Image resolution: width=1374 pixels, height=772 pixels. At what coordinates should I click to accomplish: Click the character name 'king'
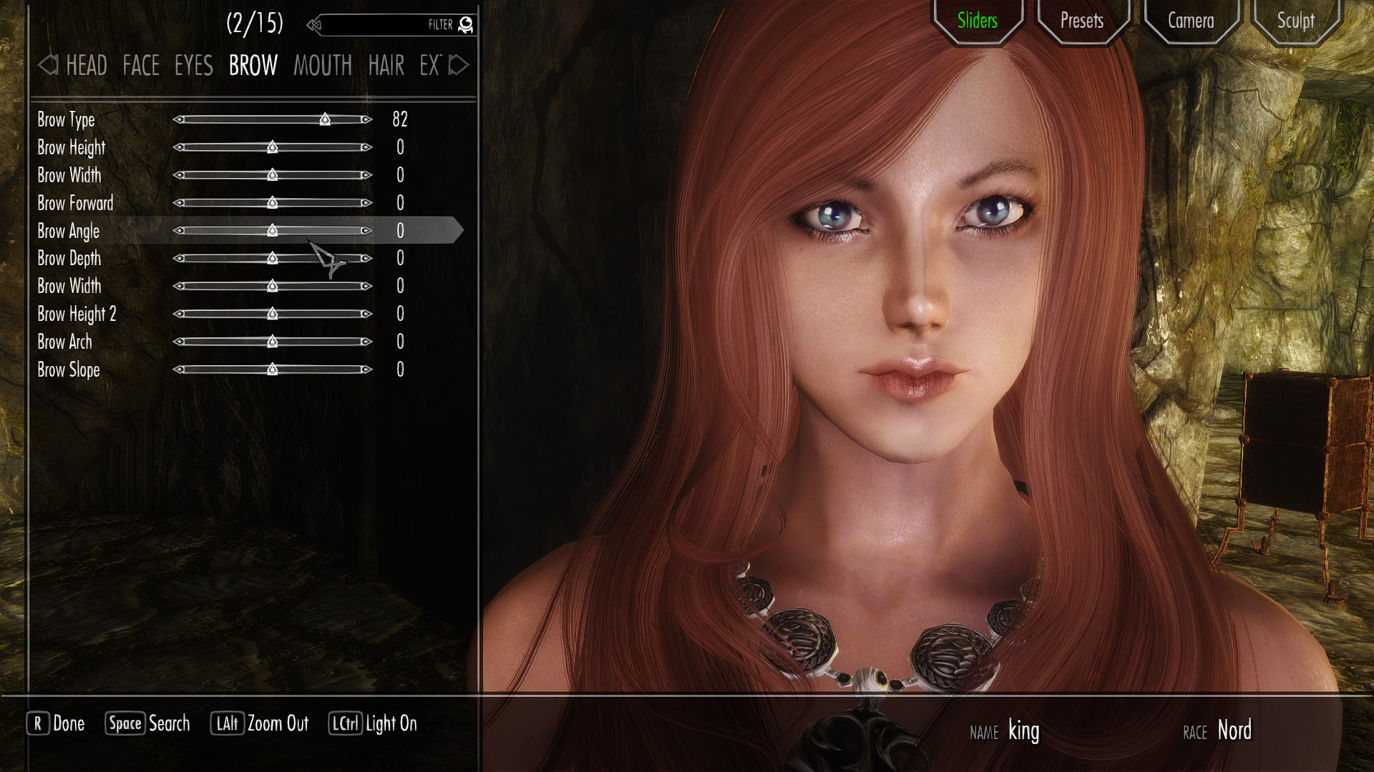point(1023,731)
